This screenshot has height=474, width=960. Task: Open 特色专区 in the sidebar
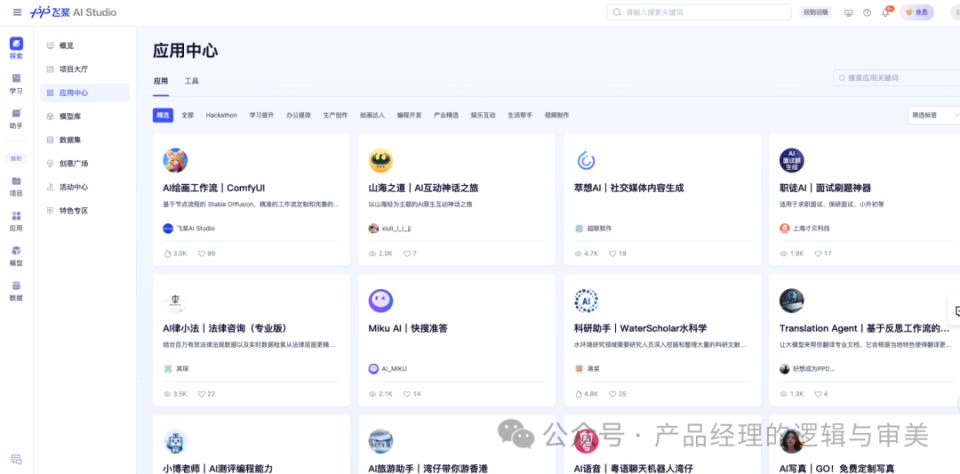tap(84, 211)
